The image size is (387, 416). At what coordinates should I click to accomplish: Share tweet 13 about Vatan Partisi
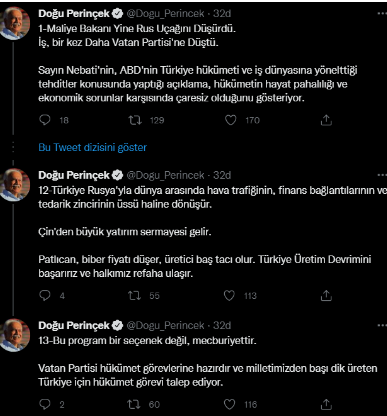326,404
